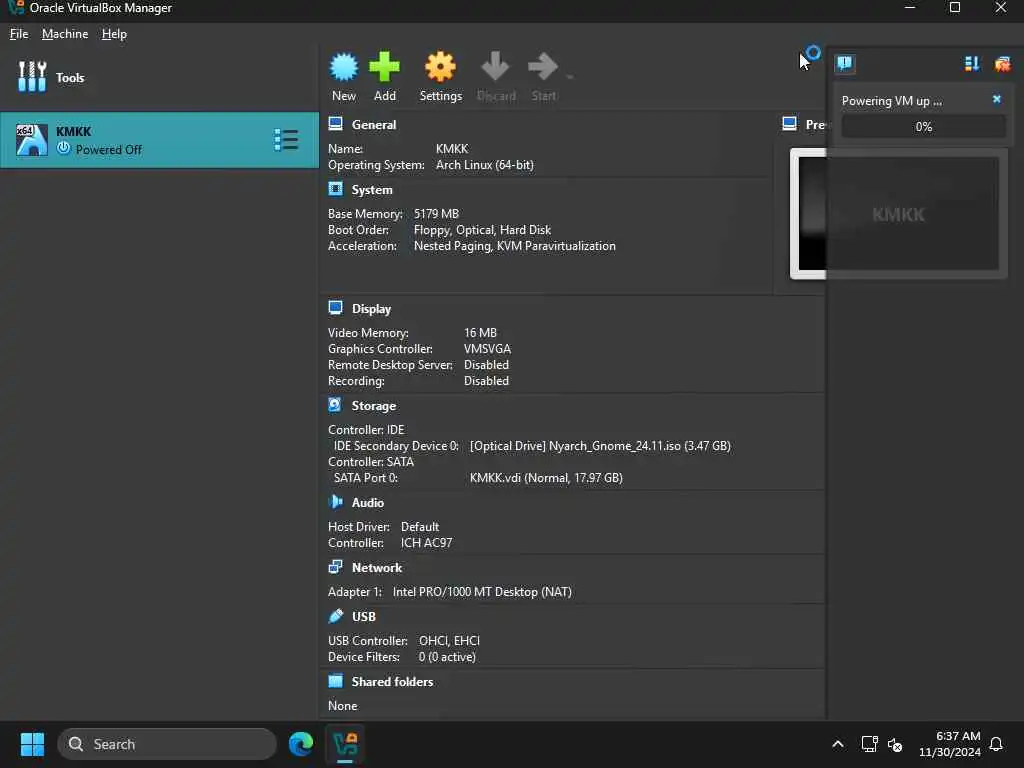The image size is (1024, 768).
Task: Click the muted volume tray icon
Action: (x=895, y=744)
